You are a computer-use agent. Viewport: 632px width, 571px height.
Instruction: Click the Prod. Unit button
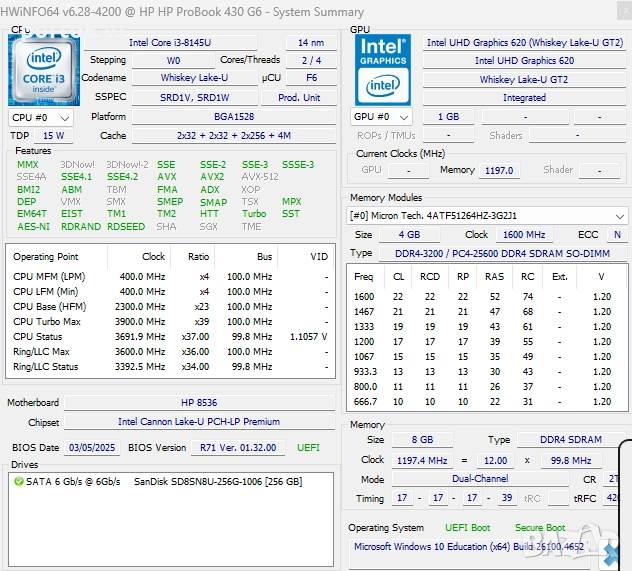pos(299,98)
